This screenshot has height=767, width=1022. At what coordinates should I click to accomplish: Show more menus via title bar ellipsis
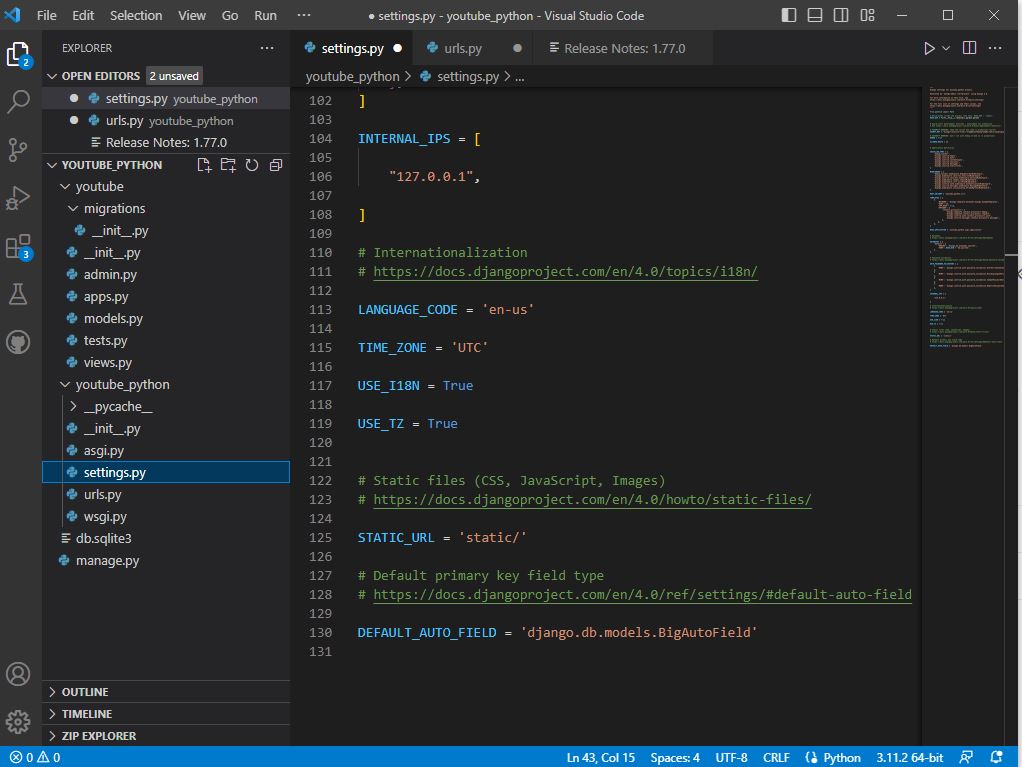tap(304, 15)
